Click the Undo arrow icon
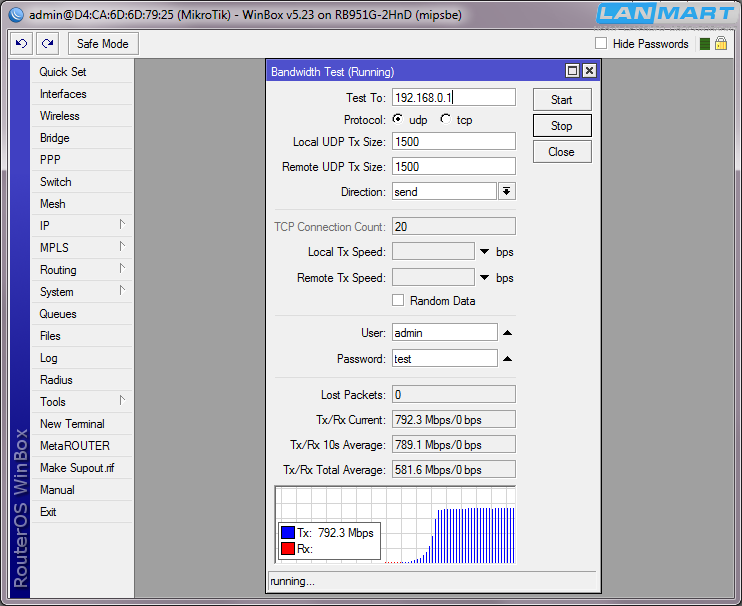Viewport: 742px width, 606px height. [22, 44]
